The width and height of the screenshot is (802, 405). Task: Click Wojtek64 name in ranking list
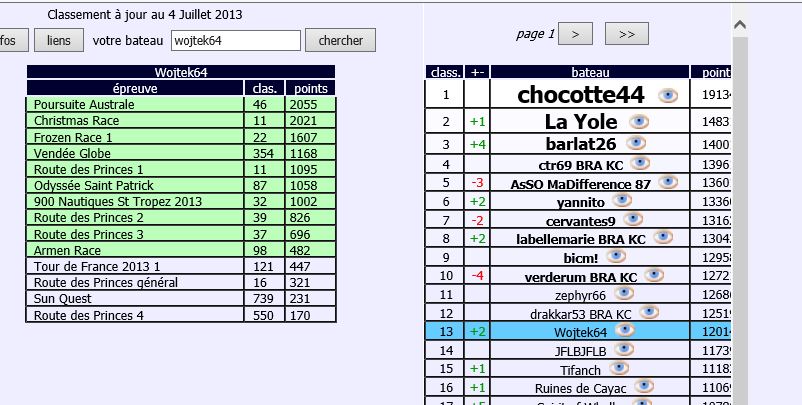(x=581, y=332)
